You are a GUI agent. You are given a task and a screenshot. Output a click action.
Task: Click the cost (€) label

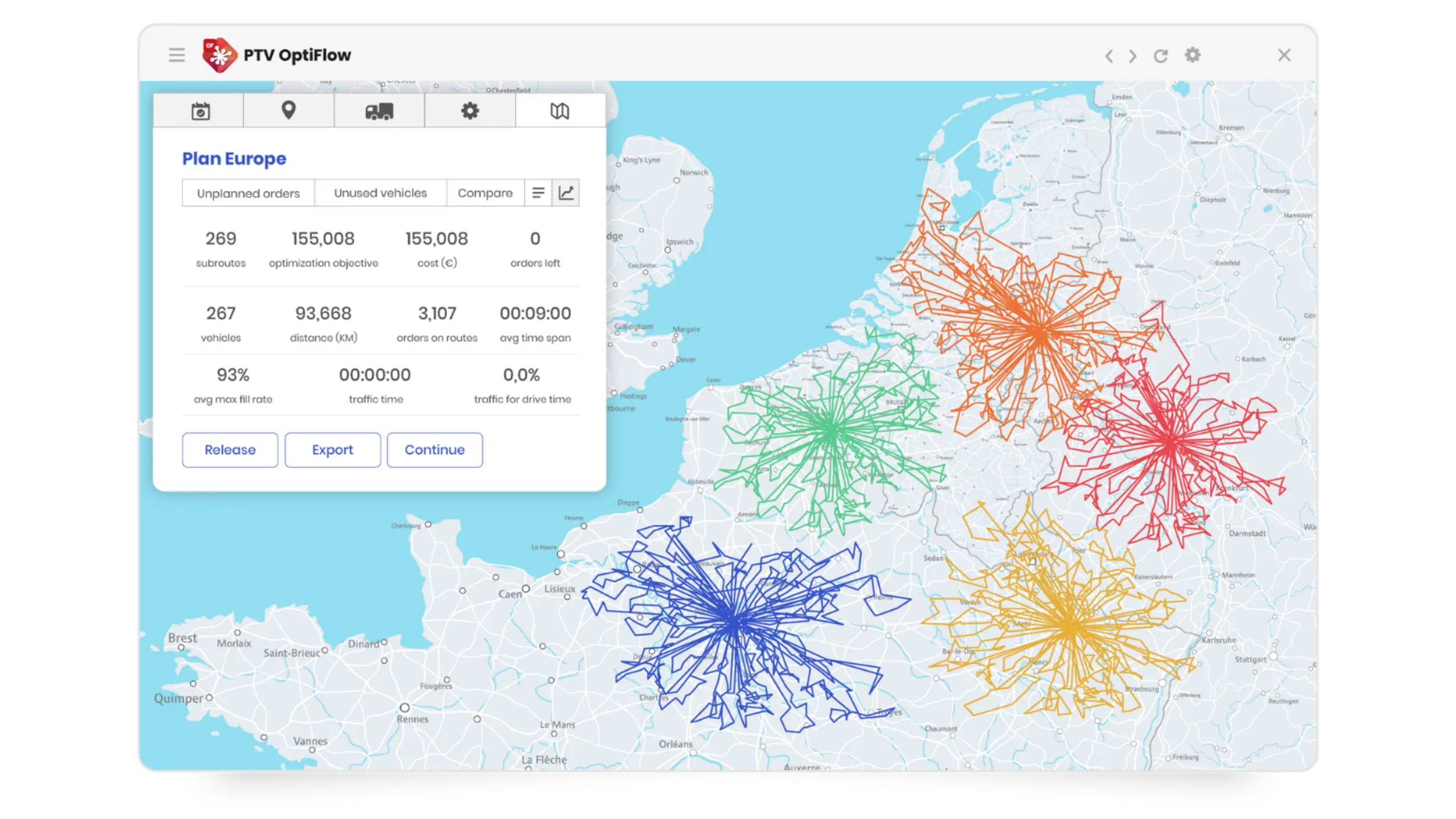click(437, 263)
